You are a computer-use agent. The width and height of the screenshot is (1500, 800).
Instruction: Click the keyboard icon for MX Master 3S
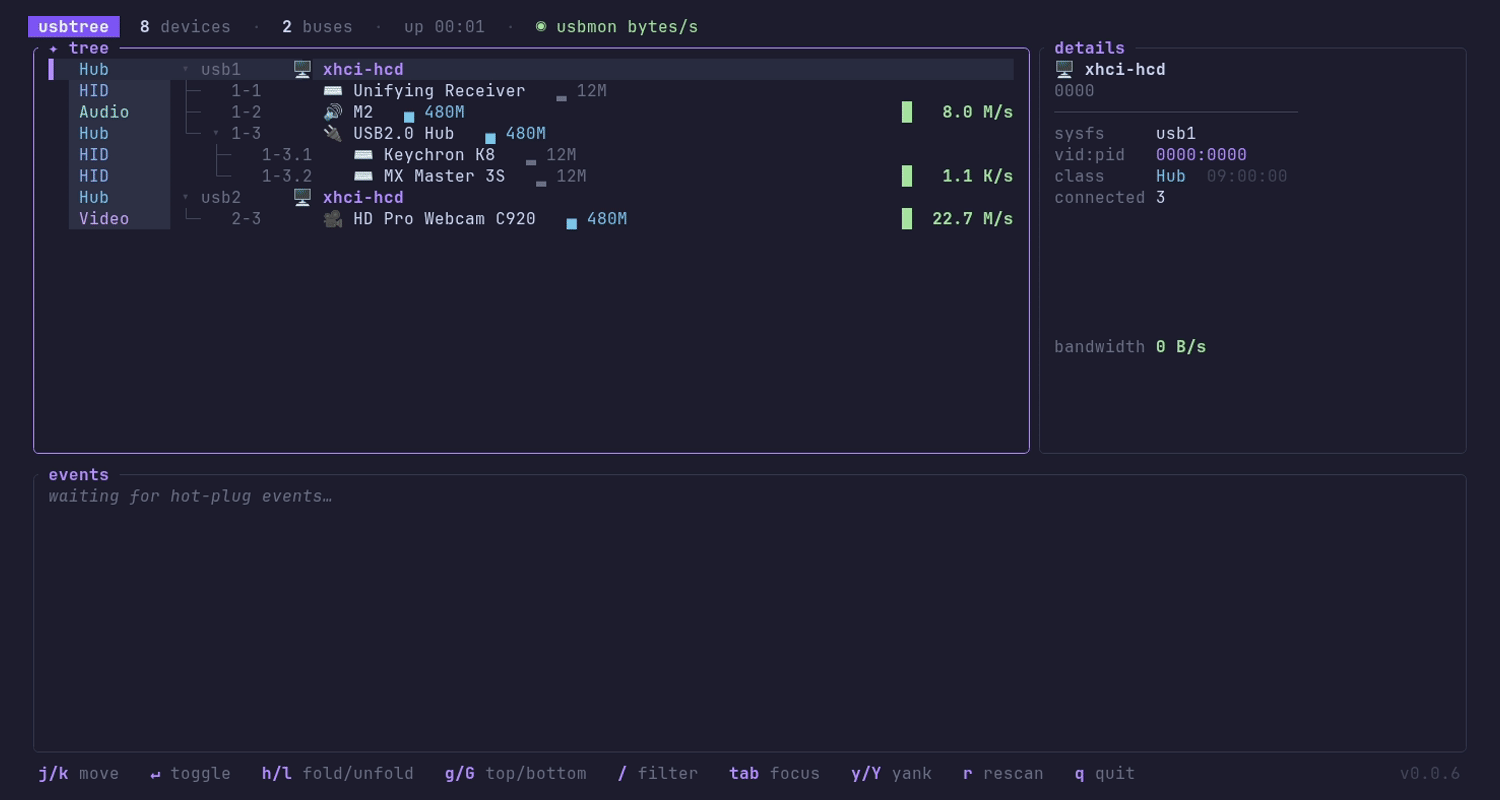click(363, 176)
